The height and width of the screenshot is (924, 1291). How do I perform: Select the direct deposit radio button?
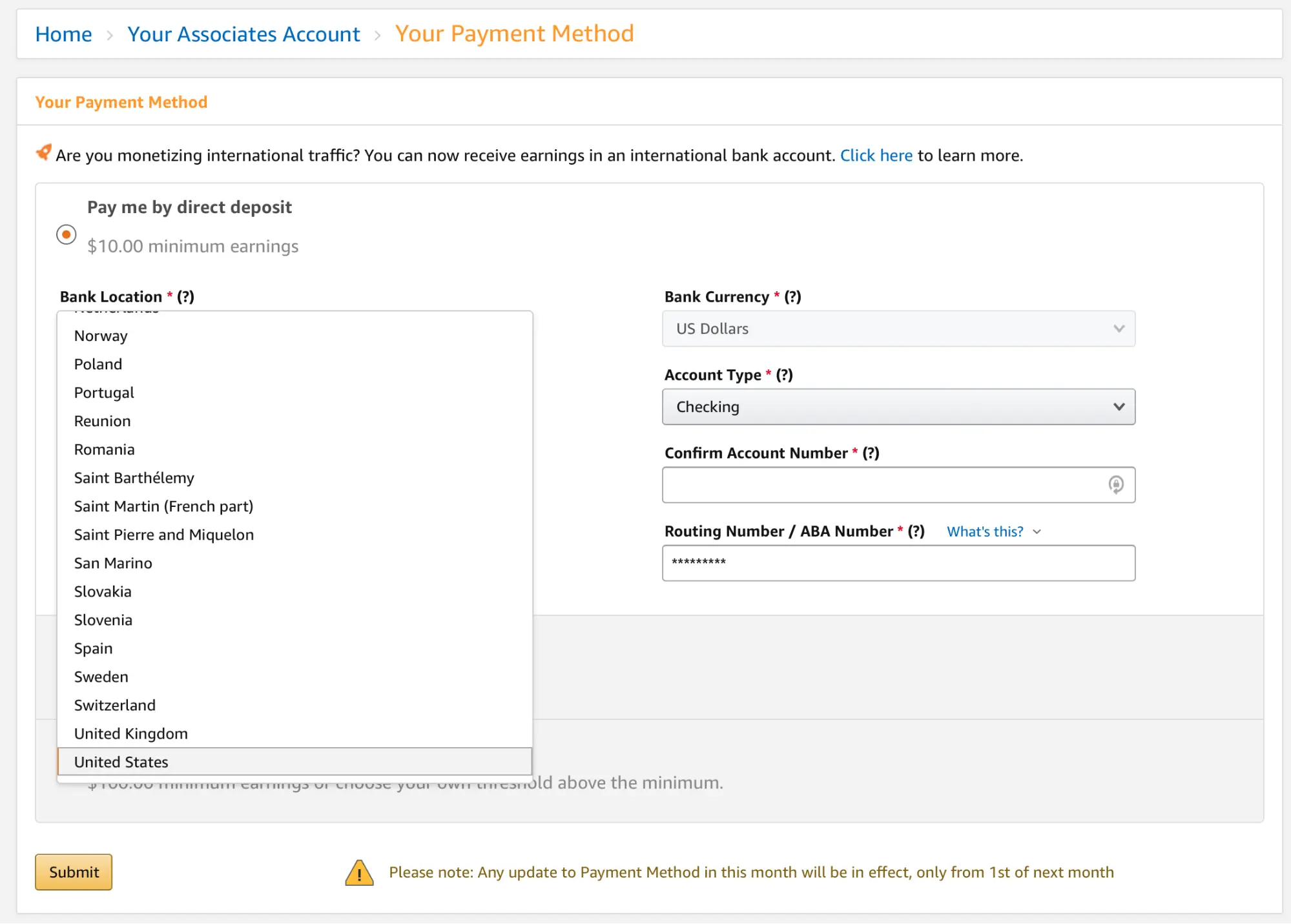pos(66,234)
